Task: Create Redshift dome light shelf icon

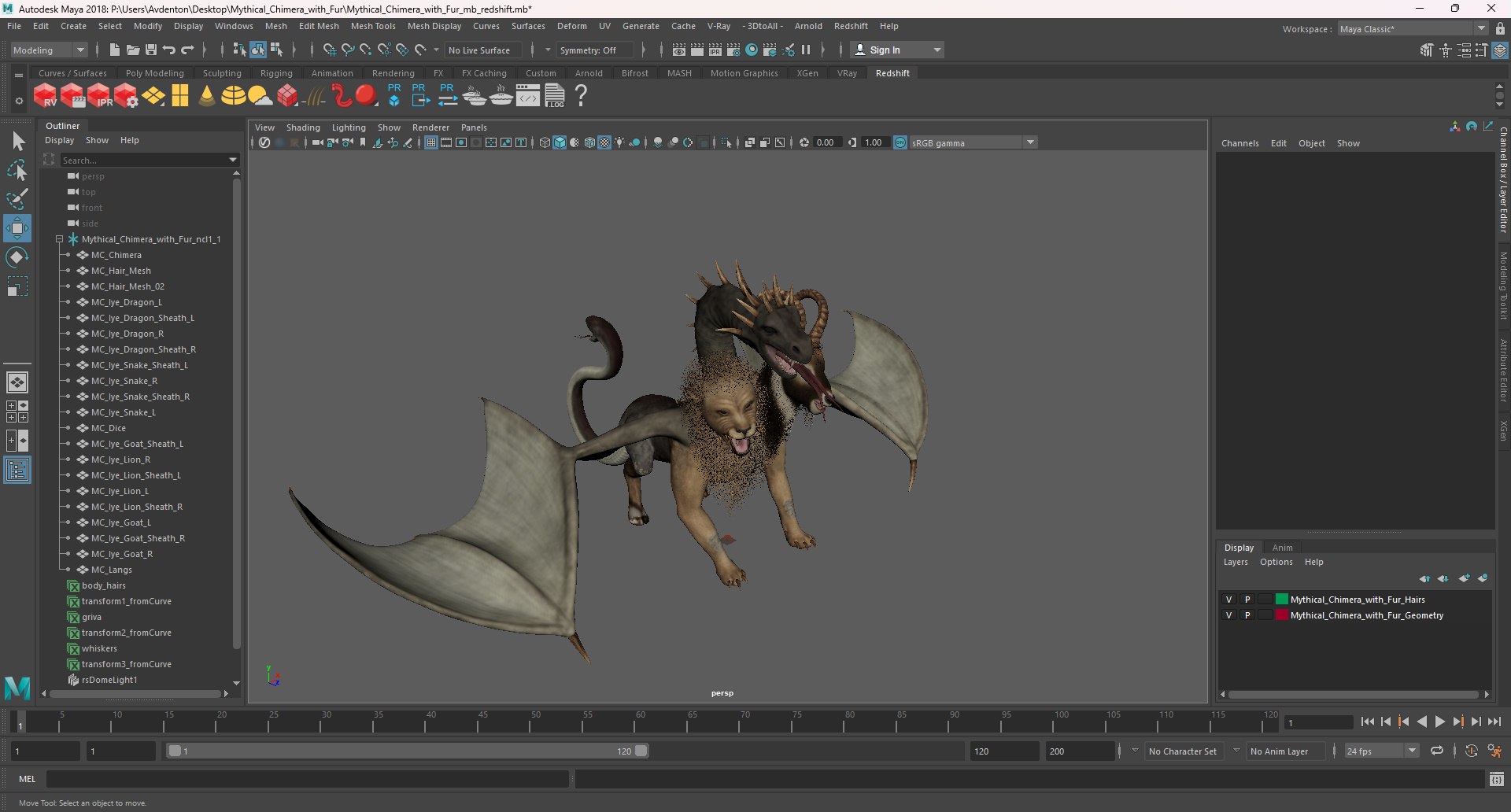Action: coord(234,96)
